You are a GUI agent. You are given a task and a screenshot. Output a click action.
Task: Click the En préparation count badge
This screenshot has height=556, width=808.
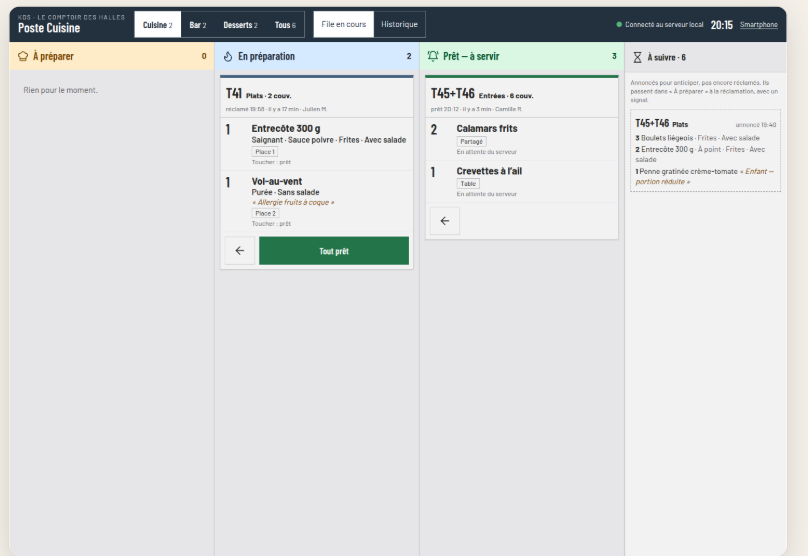point(409,56)
